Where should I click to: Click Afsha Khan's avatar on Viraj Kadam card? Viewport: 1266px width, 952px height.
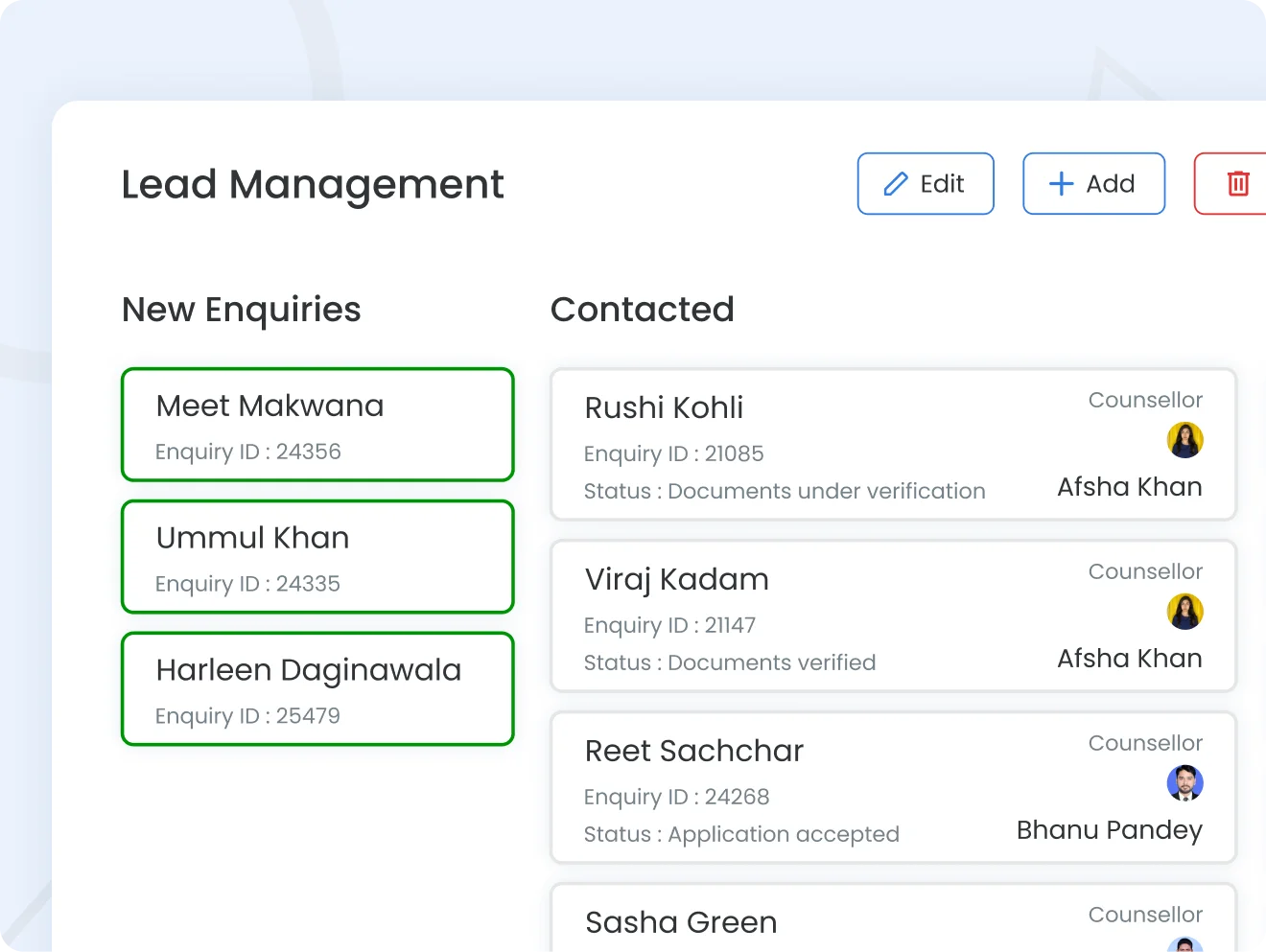click(x=1184, y=612)
